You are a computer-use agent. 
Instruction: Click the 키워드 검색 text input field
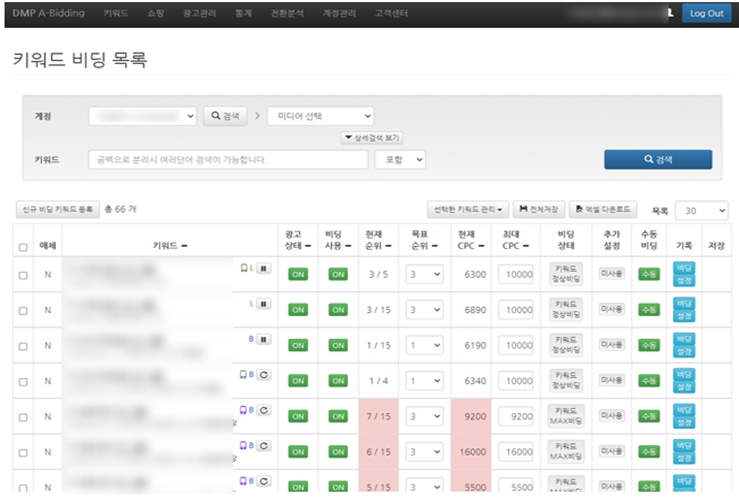[228, 160]
